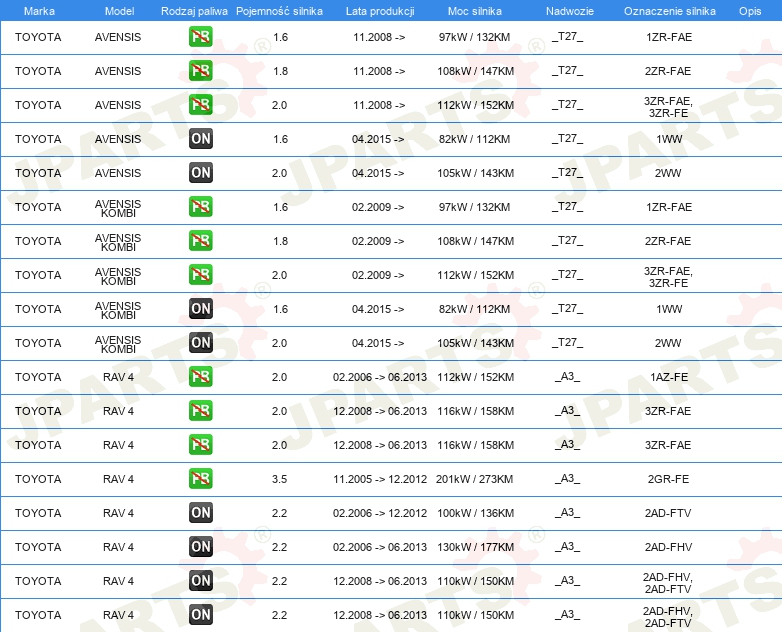Click 02.2006 -> 06.2013 in 1AZ-FE row

[x=380, y=377]
